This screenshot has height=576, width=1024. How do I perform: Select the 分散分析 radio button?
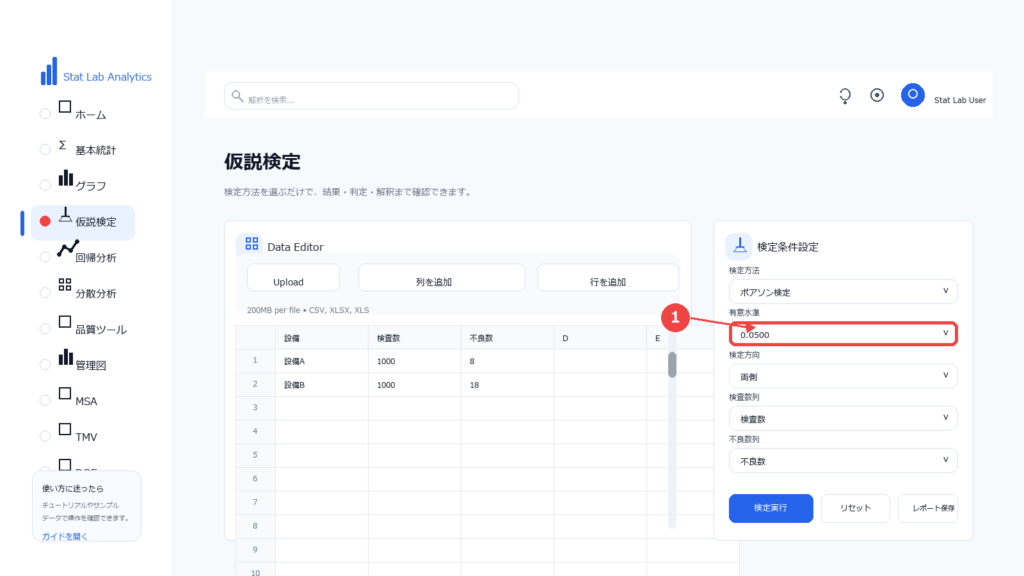click(45, 293)
